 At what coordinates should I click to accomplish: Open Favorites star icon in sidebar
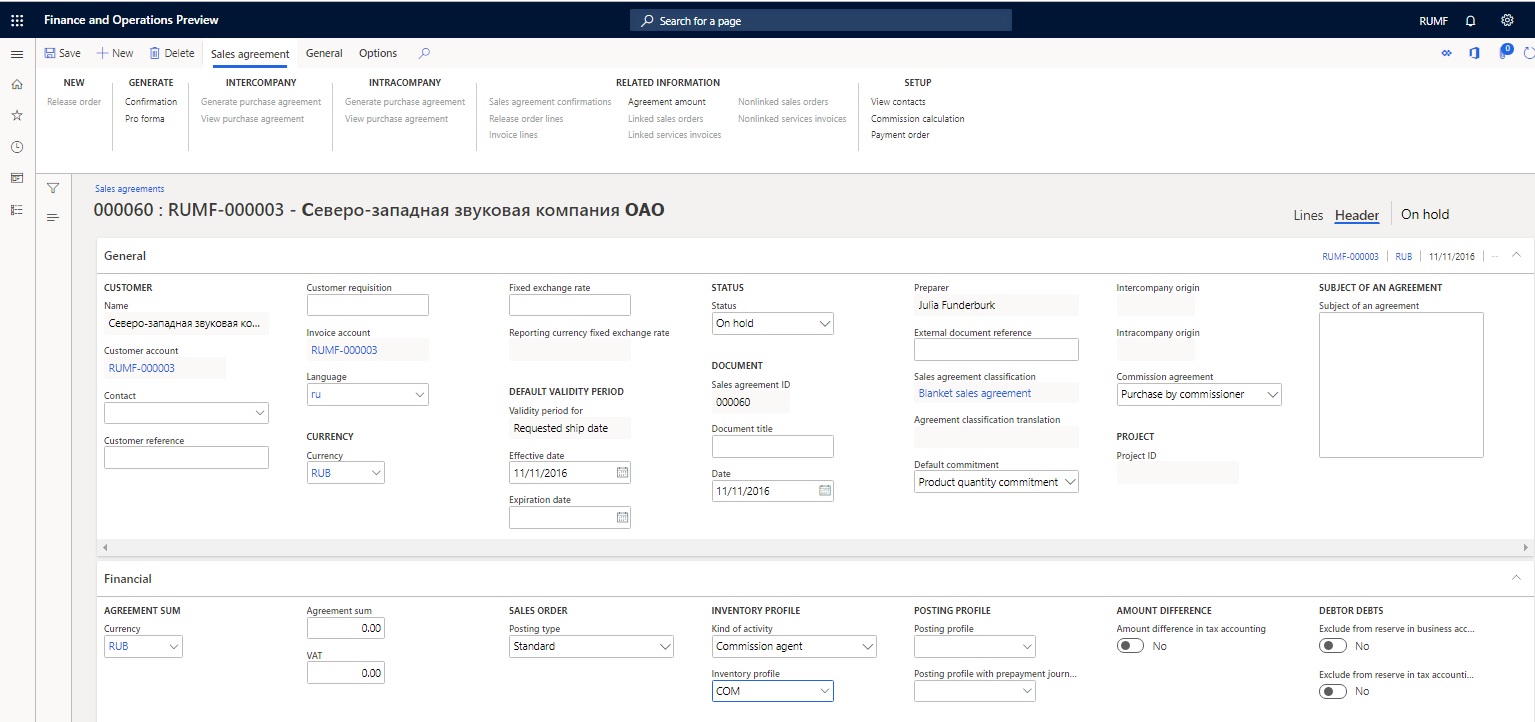tap(16, 115)
